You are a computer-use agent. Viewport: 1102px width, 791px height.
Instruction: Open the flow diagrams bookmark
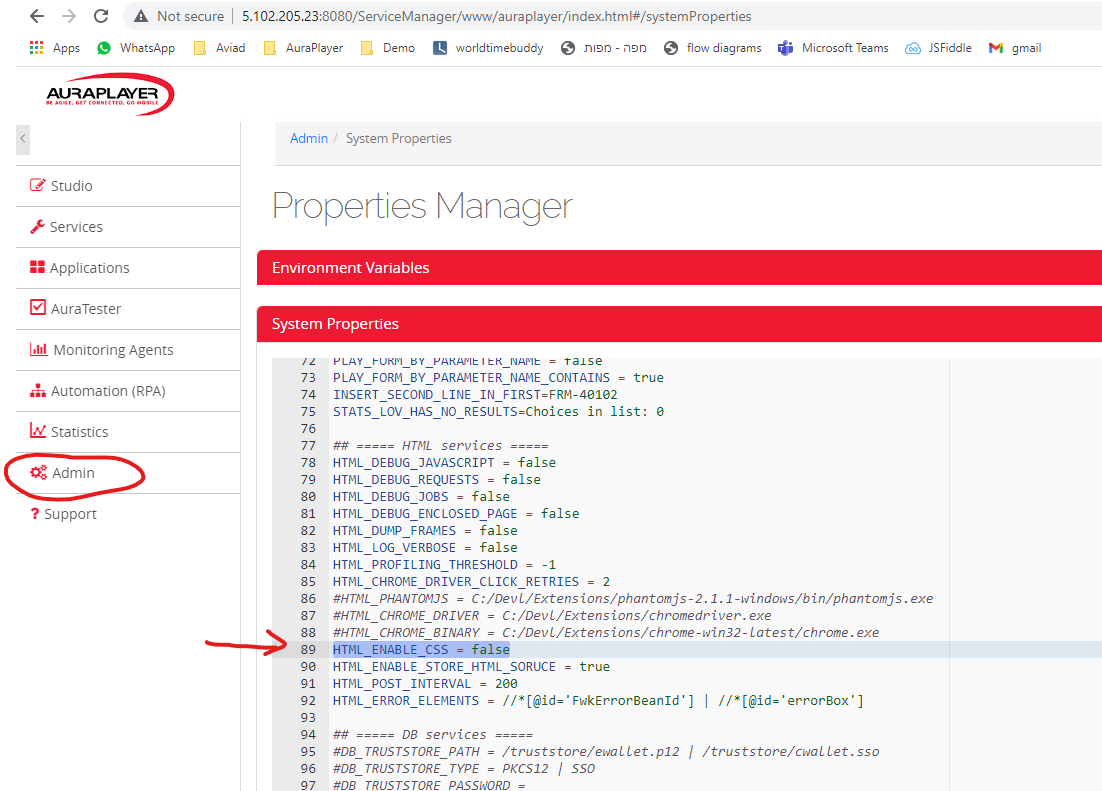pyautogui.click(x=713, y=48)
